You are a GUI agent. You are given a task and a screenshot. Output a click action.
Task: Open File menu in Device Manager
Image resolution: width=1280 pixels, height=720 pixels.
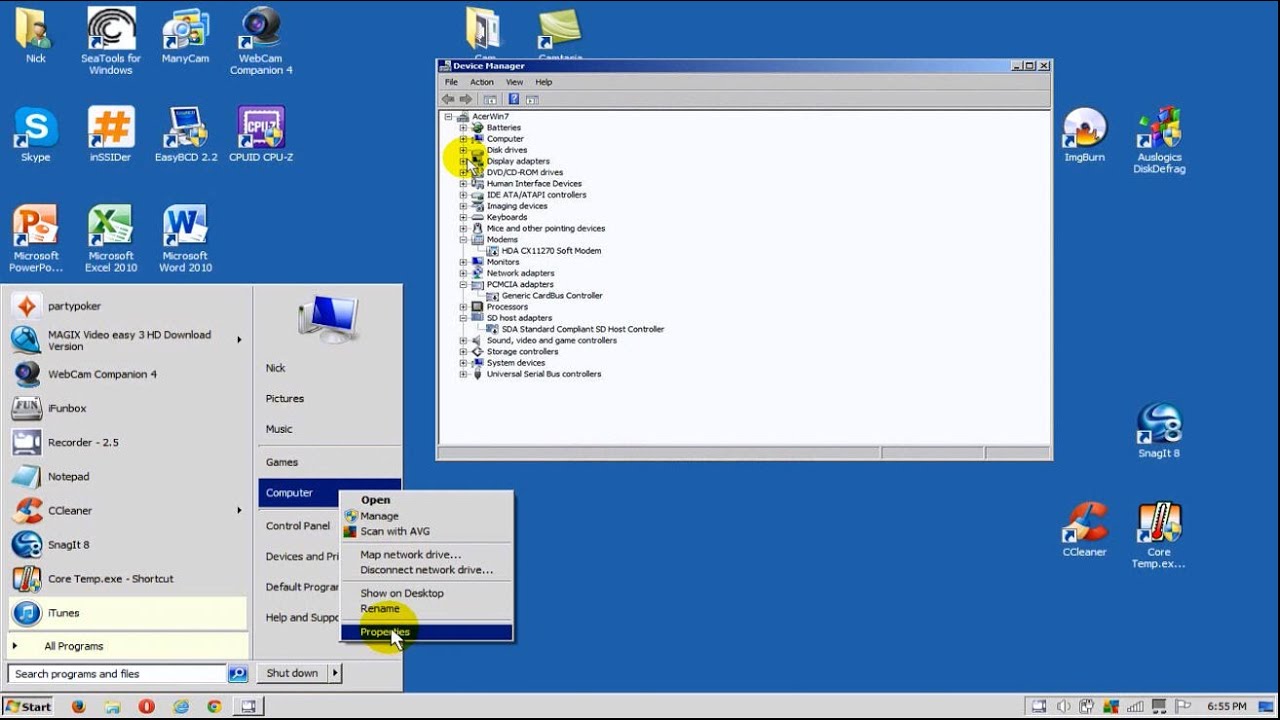pyautogui.click(x=451, y=82)
